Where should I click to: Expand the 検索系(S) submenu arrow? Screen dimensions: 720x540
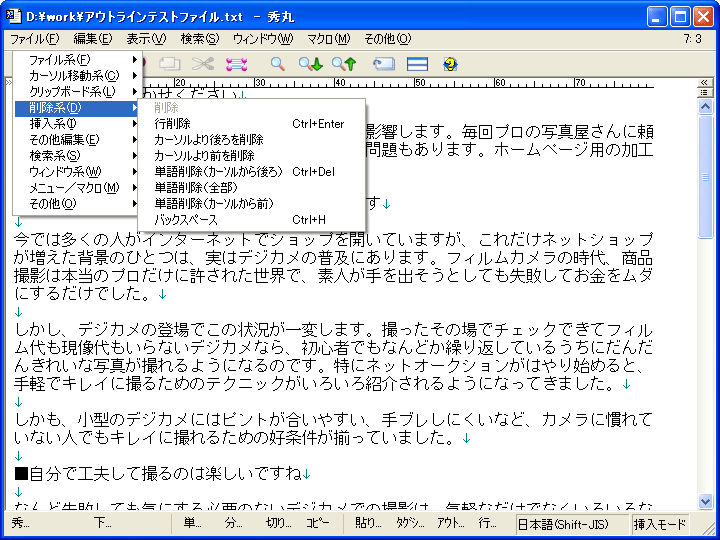(x=135, y=156)
